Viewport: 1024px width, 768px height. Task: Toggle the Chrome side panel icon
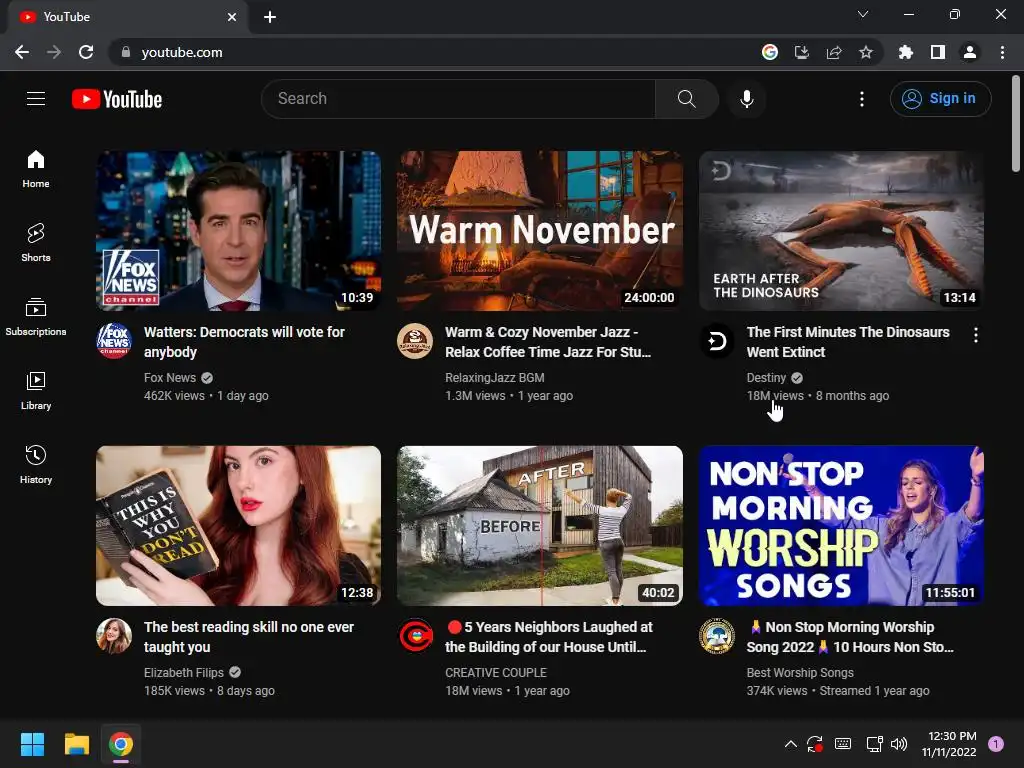tap(938, 52)
